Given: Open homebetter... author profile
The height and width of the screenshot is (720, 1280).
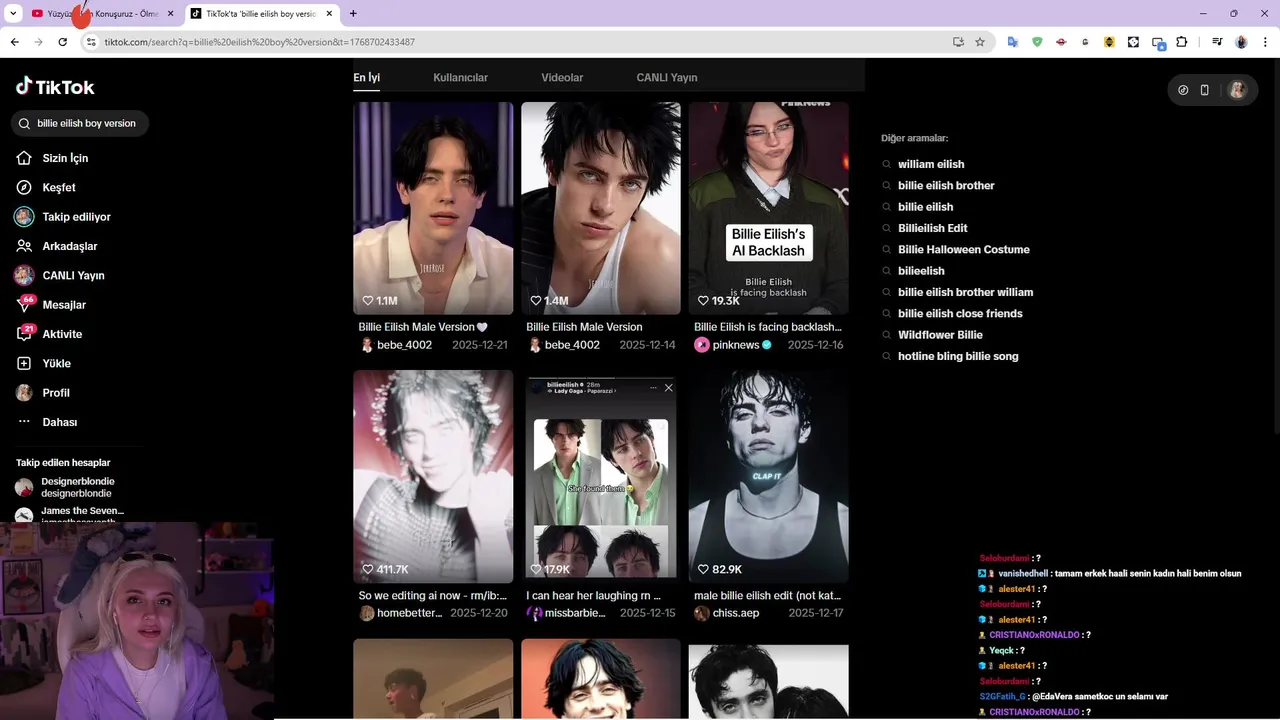Looking at the screenshot, I should [x=401, y=613].
